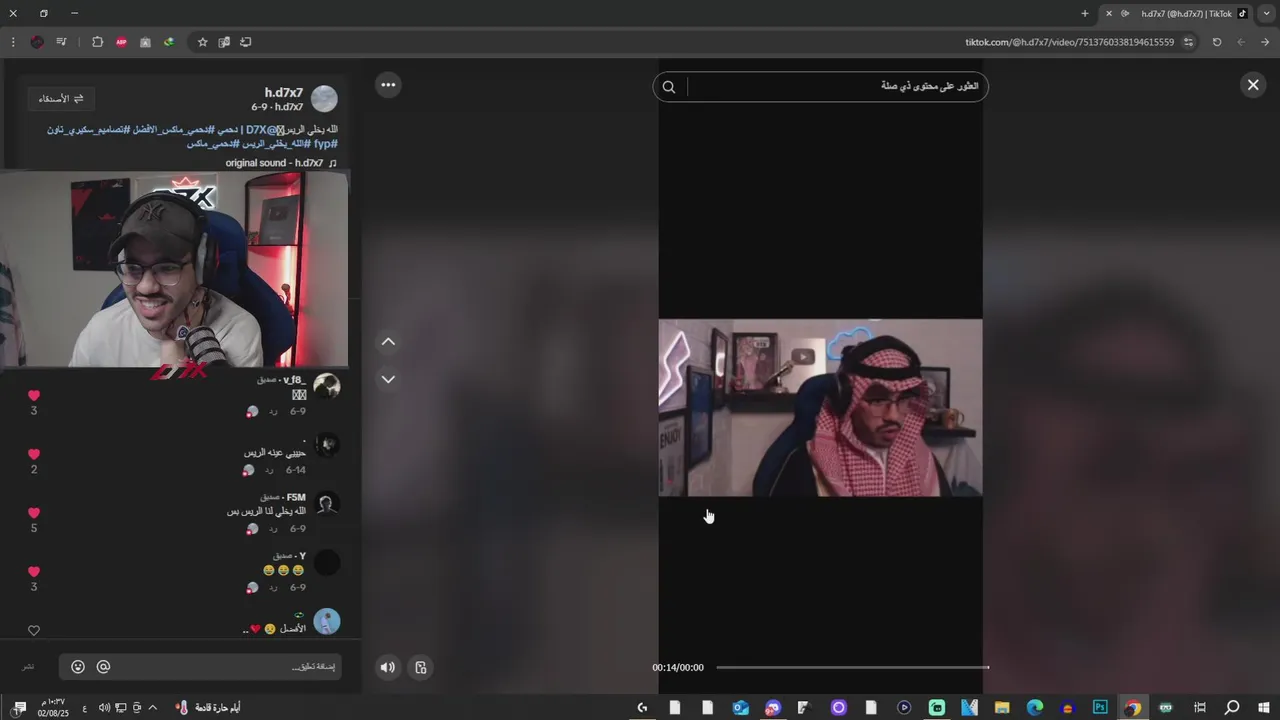Reload the page
The image size is (1280, 720).
point(1217,42)
